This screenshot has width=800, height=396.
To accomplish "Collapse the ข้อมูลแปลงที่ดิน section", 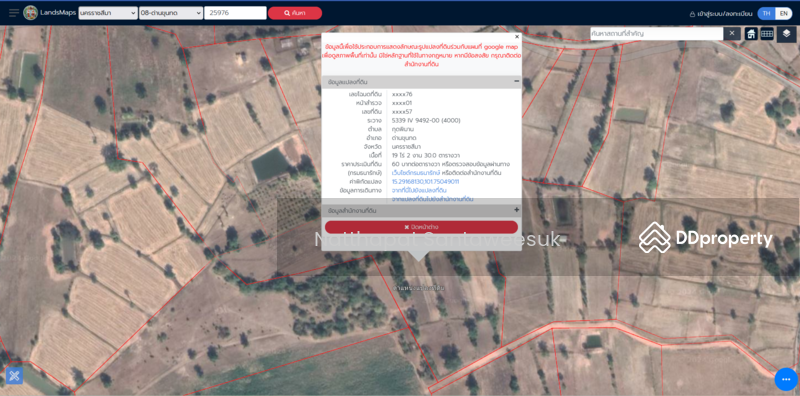I will point(516,81).
